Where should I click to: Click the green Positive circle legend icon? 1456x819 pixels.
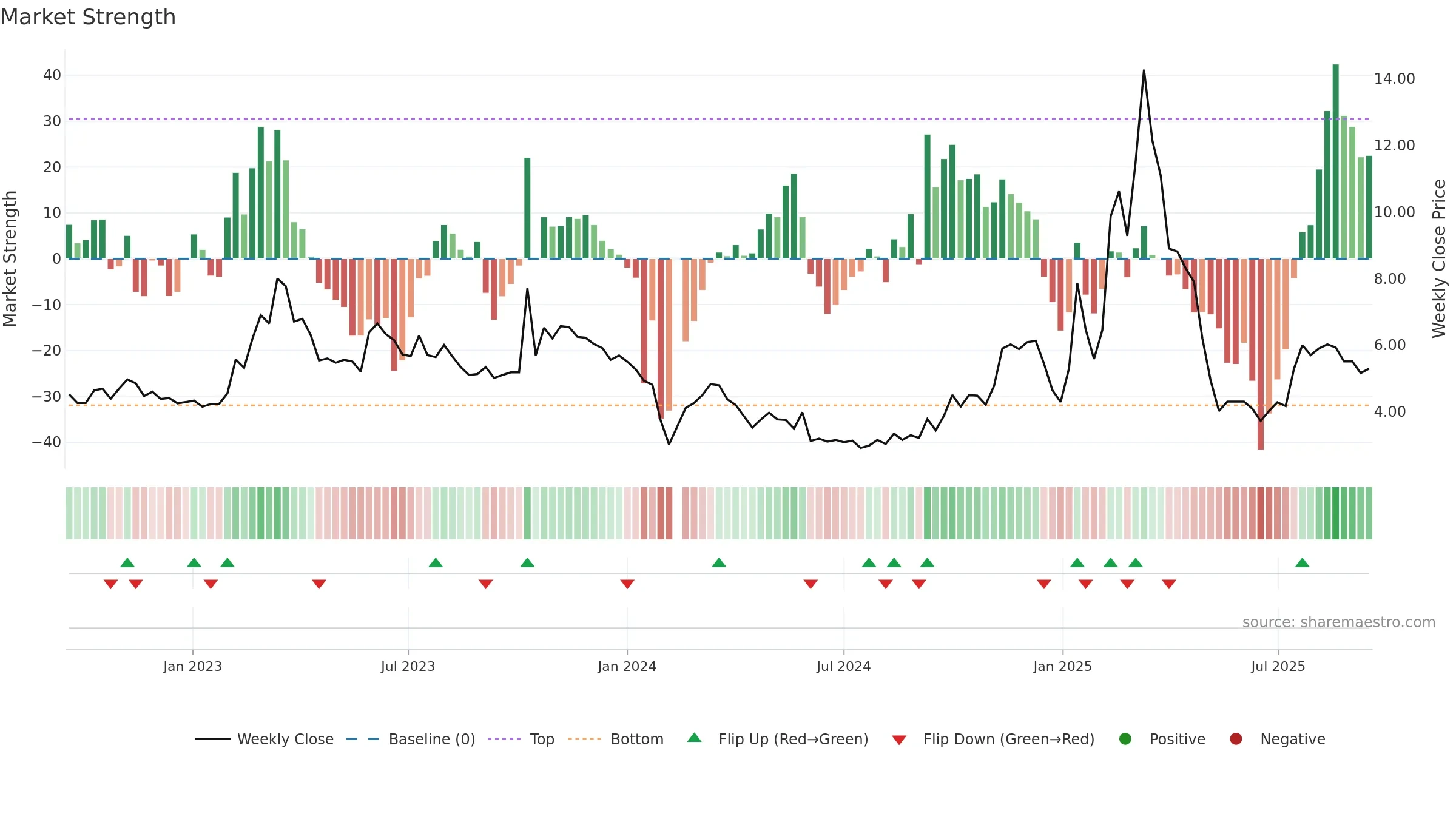1125,739
